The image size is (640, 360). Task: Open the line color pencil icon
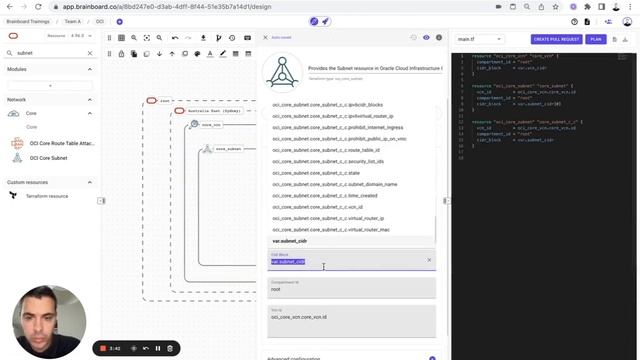(x=222, y=54)
